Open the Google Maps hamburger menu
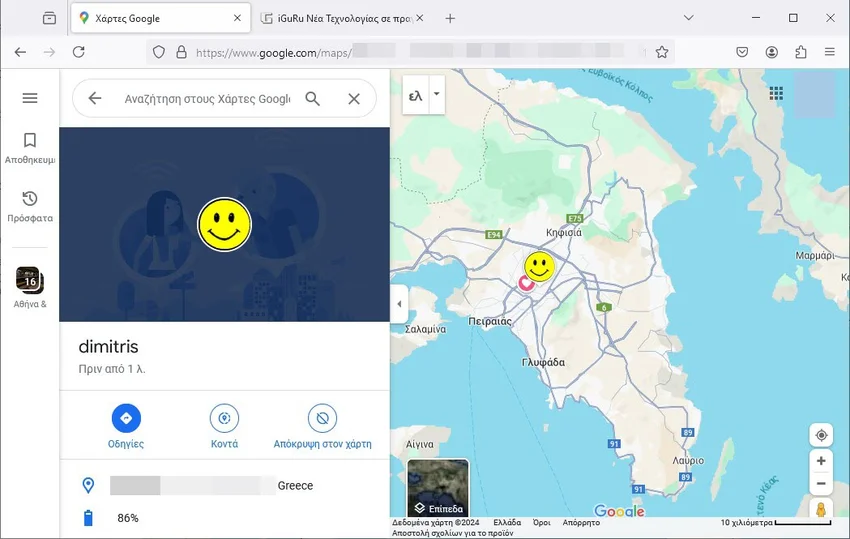The width and height of the screenshot is (850, 539). tap(30, 98)
